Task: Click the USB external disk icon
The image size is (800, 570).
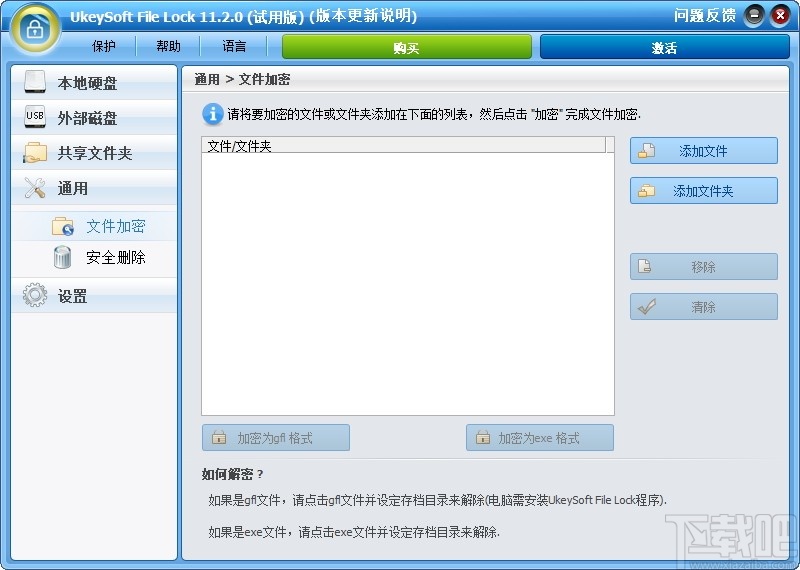Action: click(35, 117)
